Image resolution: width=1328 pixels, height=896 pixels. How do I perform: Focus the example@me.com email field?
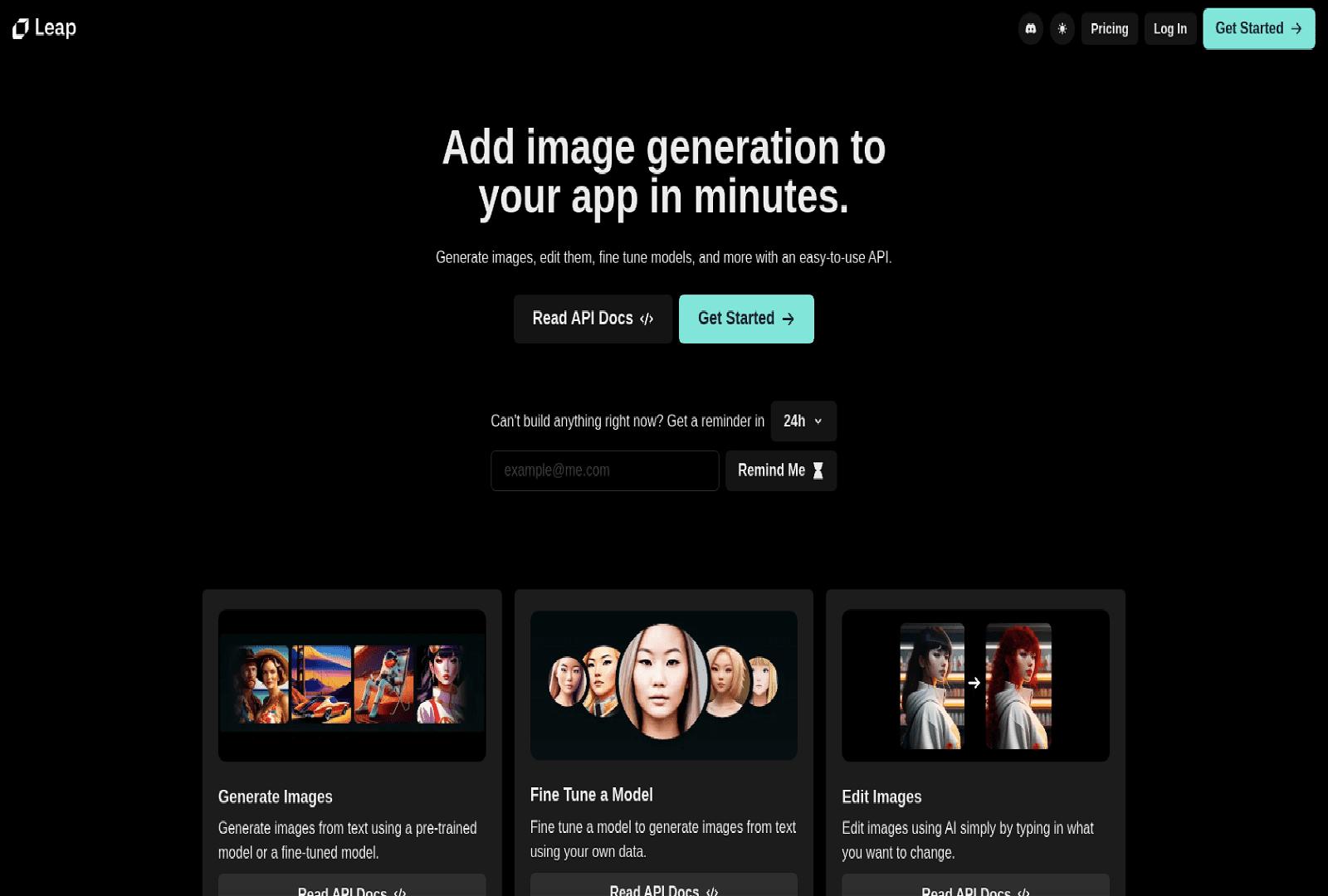604,470
